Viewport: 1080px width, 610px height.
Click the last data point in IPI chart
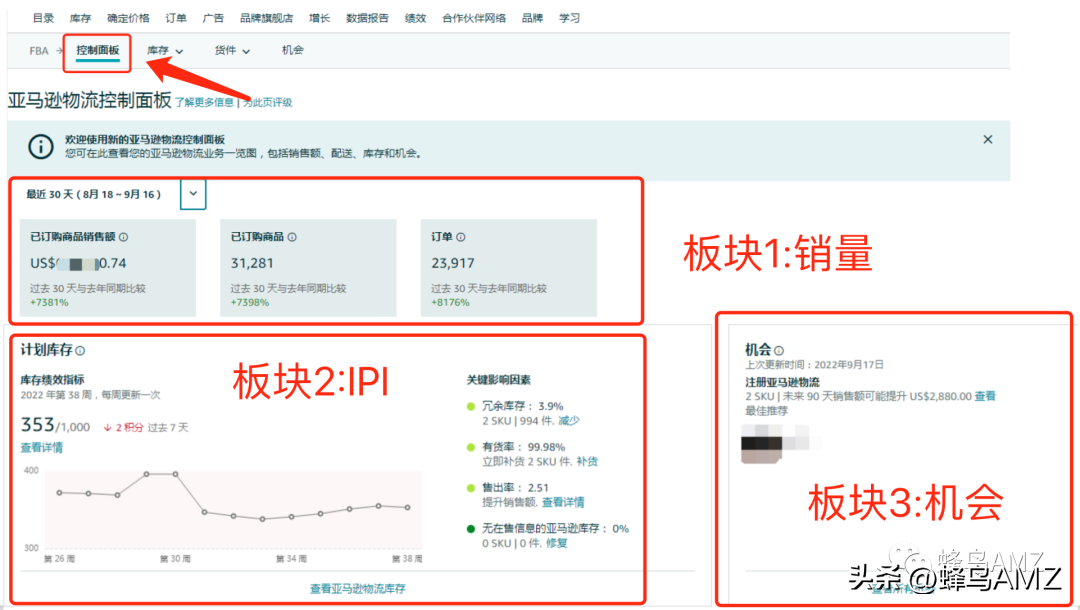coord(408,507)
